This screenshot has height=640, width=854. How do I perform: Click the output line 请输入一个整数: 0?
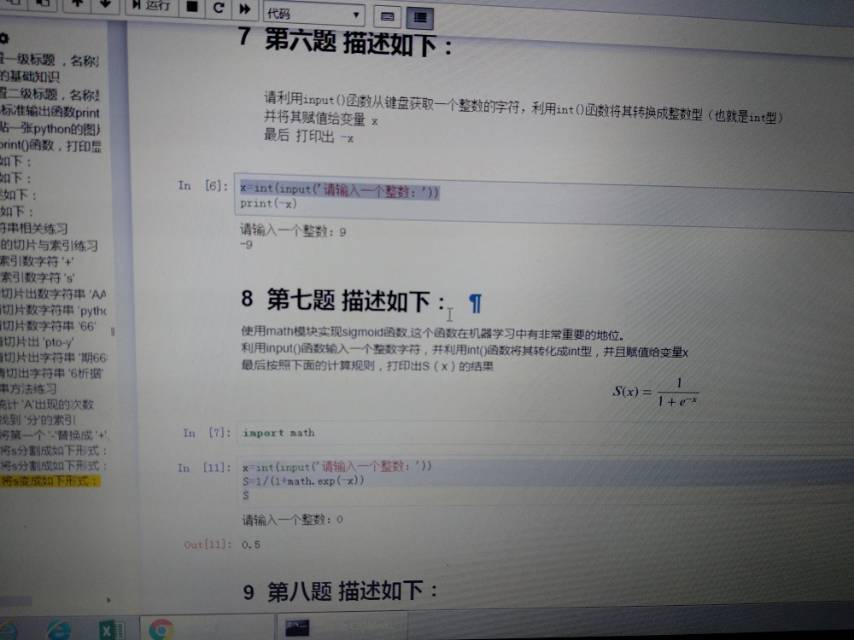tap(292, 520)
